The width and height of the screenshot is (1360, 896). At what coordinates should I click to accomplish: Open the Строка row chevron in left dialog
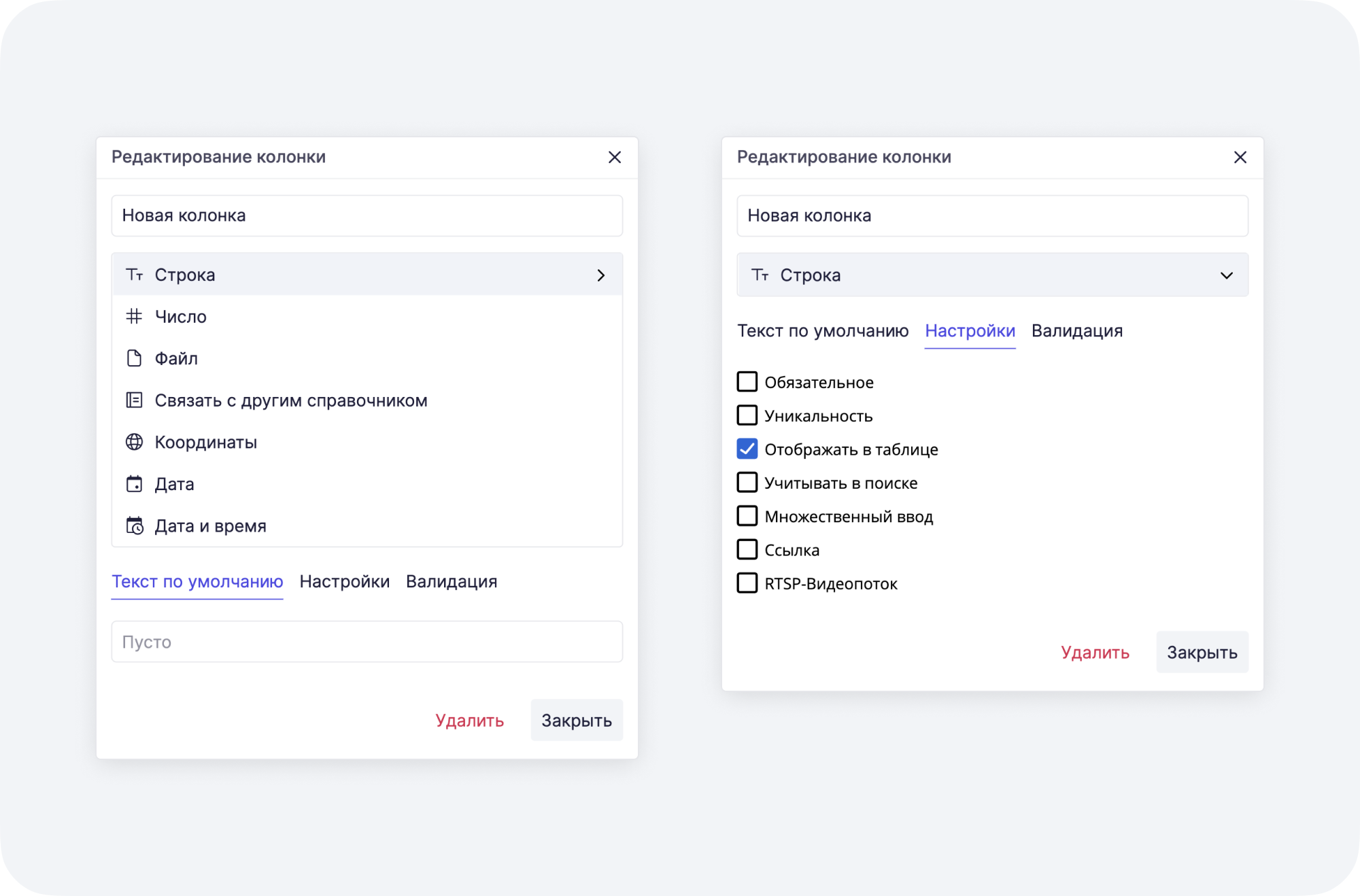coord(600,275)
